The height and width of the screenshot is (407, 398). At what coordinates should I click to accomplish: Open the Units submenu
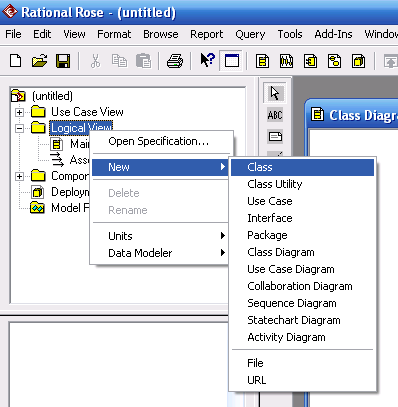coord(159,236)
